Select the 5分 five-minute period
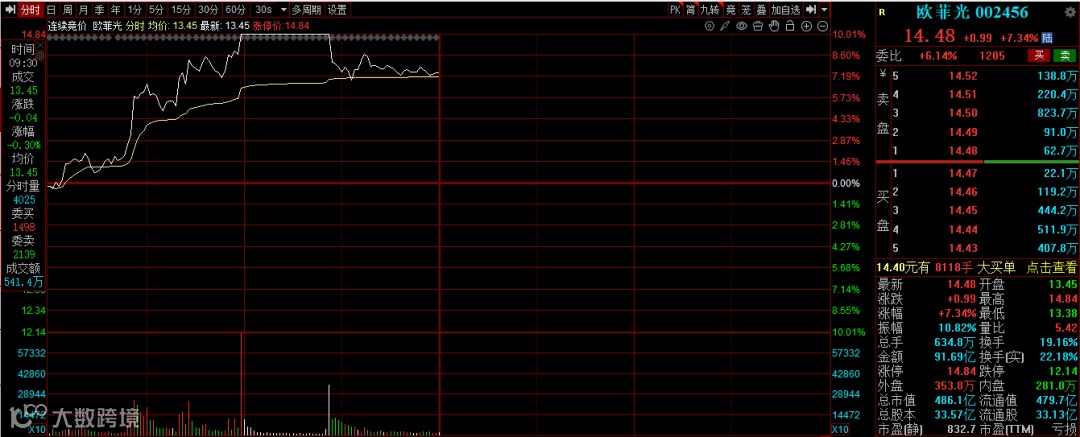Image resolution: width=1080 pixels, height=437 pixels. [x=156, y=10]
